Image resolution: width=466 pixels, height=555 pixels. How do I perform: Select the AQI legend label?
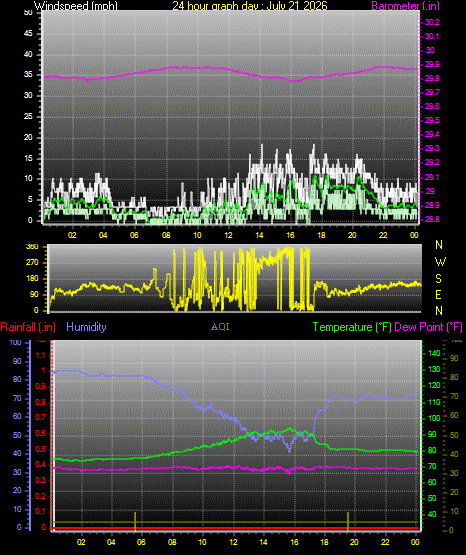click(x=220, y=327)
